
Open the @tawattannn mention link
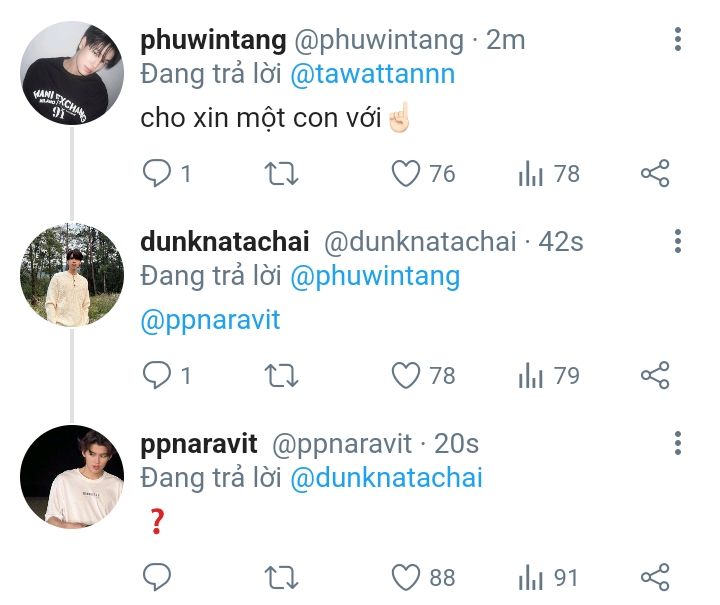pos(373,74)
